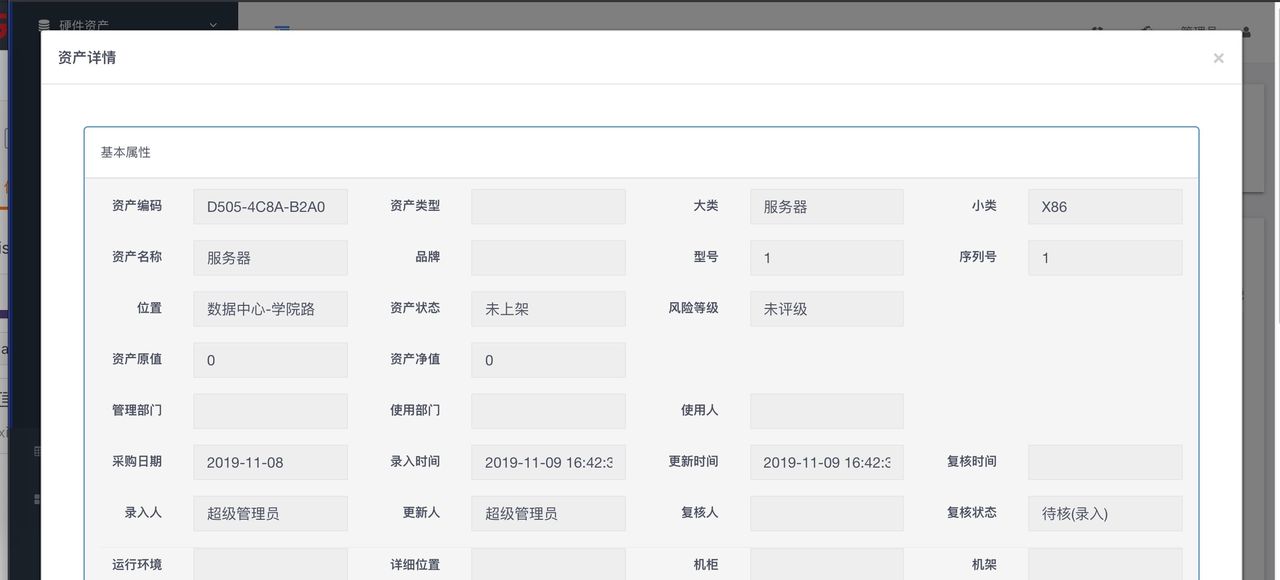This screenshot has height=580, width=1280.
Task: Click the 风险等级 field showing 未评级
Action: pyautogui.click(x=827, y=308)
